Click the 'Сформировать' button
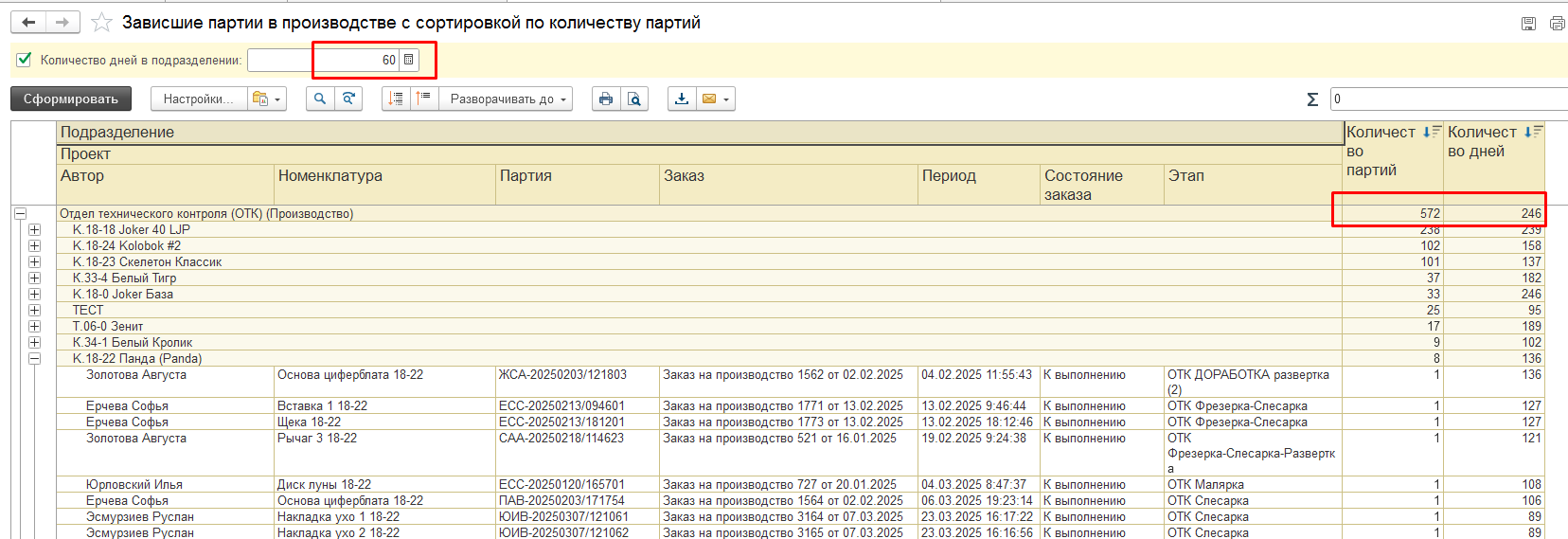Screen dimensions: 1568x539 71,99
